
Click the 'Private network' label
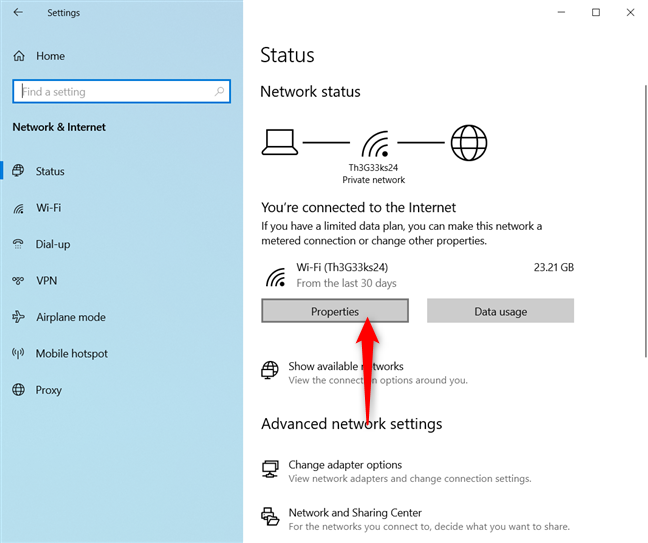coord(374,180)
